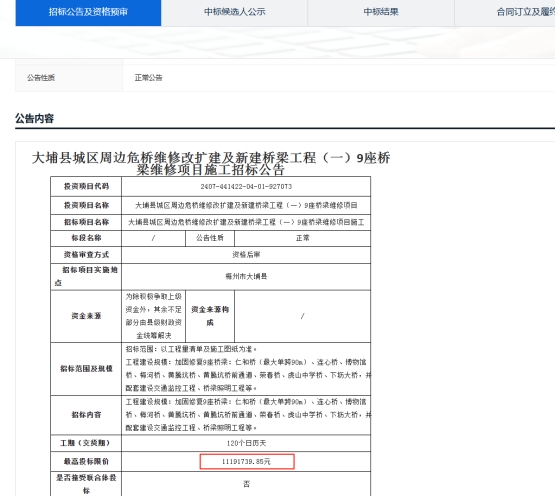Image resolution: width=555 pixels, height=496 pixels.
Task: Click the 资金来源构成 label cell
Action: [210, 316]
